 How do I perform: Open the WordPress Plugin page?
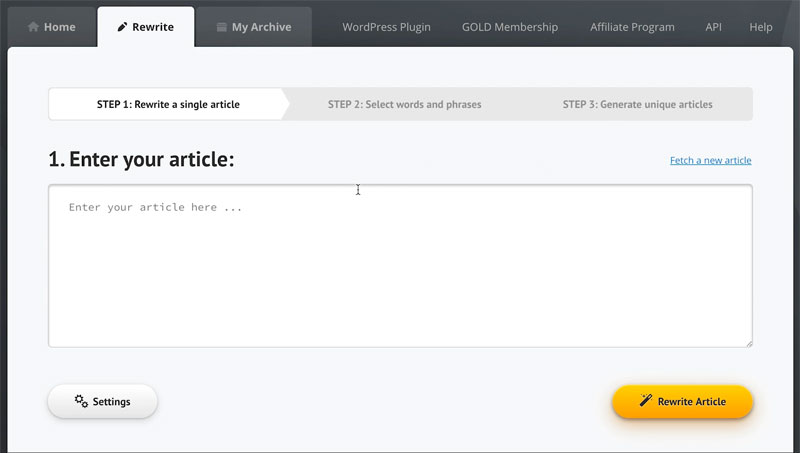386,27
